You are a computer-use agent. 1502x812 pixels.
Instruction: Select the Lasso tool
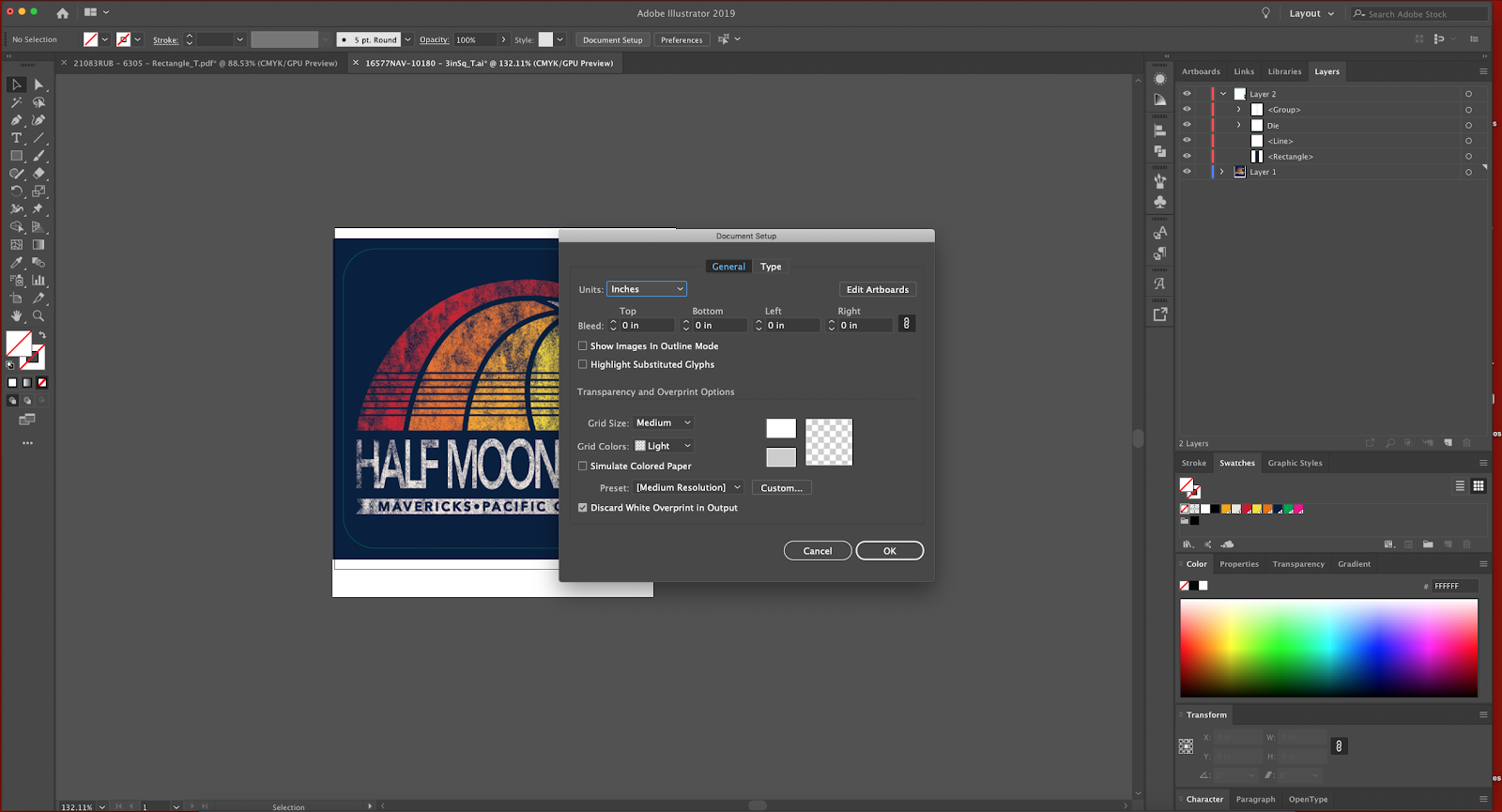click(38, 102)
